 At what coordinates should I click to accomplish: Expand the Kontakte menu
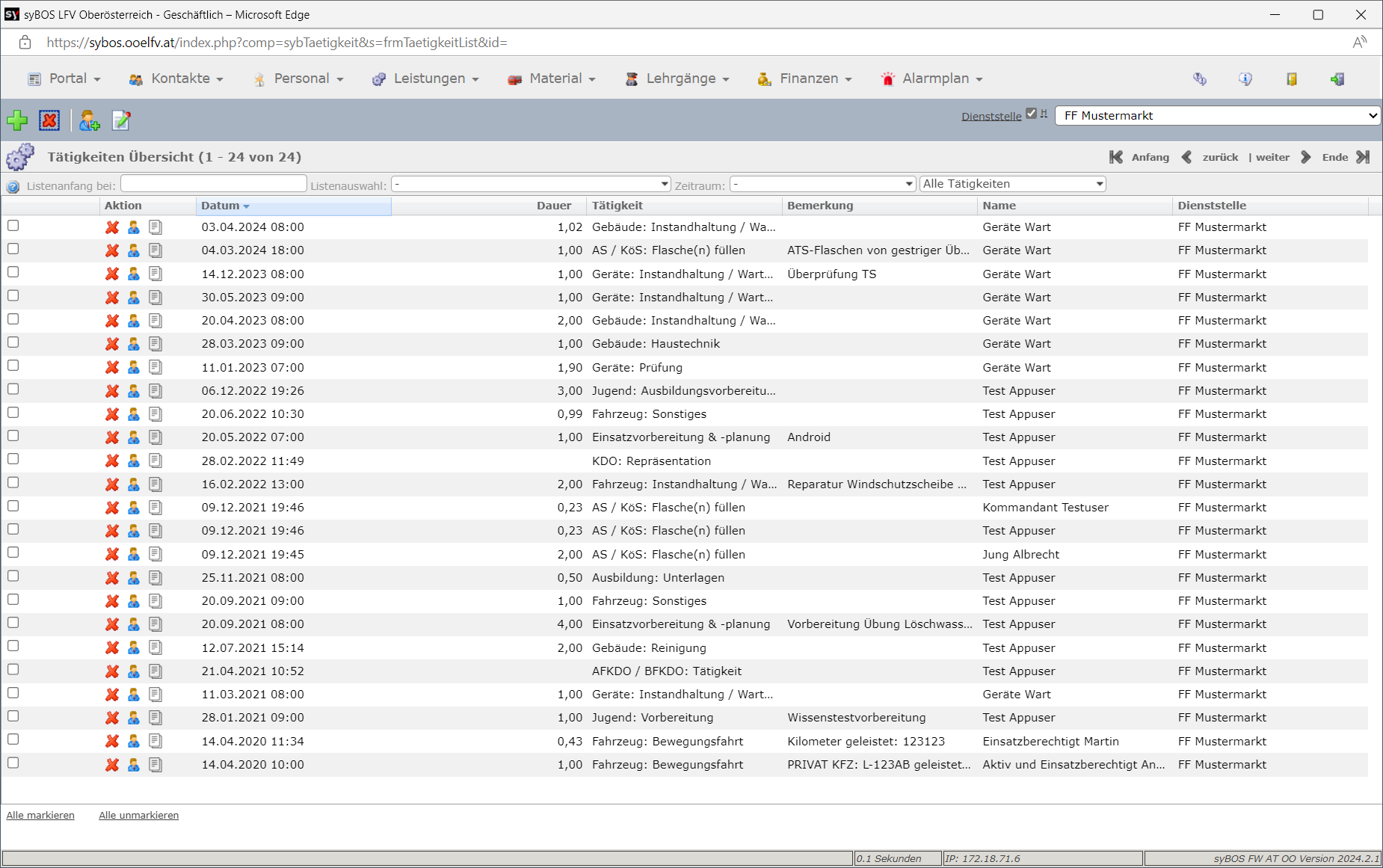(x=176, y=79)
